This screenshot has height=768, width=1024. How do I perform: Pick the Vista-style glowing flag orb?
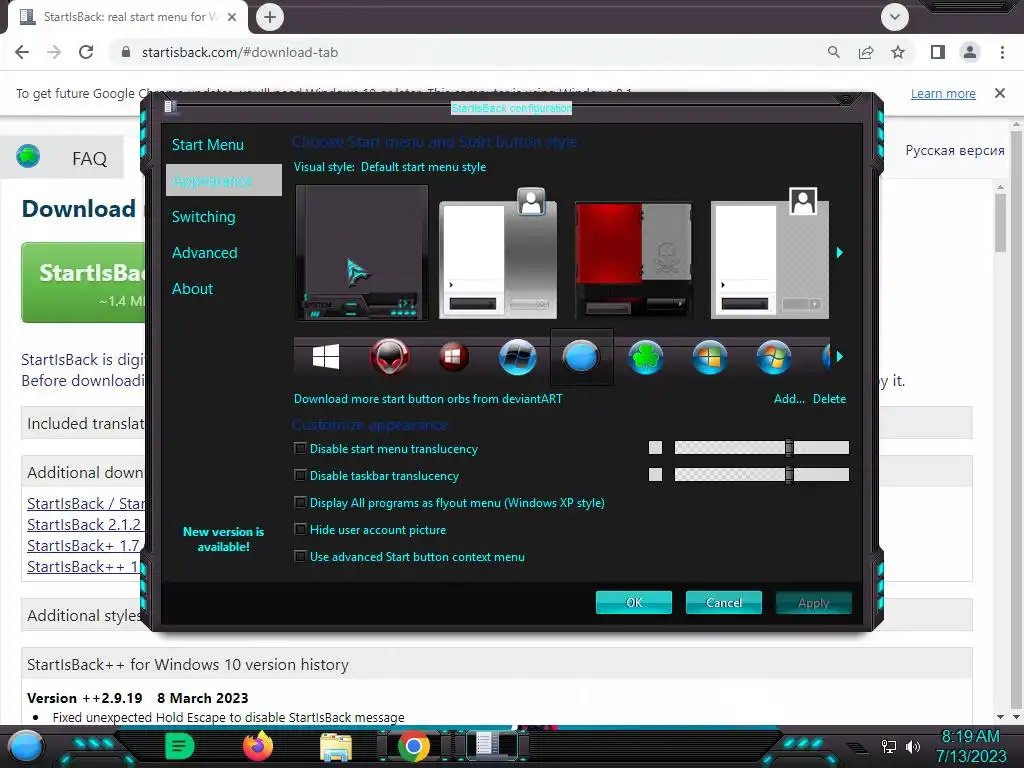point(773,357)
